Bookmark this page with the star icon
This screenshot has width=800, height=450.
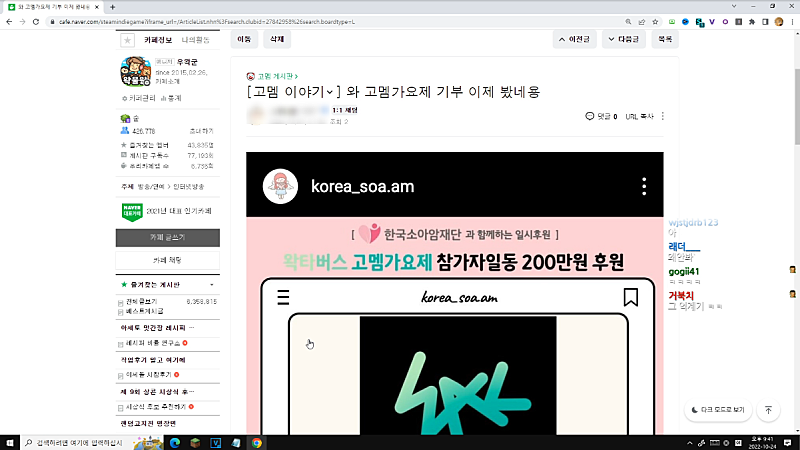click(x=655, y=22)
